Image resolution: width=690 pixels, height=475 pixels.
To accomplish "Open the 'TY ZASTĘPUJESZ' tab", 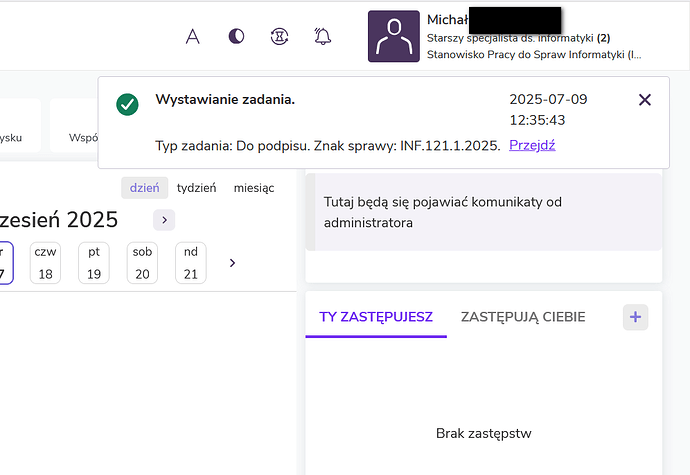I will pyautogui.click(x=376, y=317).
